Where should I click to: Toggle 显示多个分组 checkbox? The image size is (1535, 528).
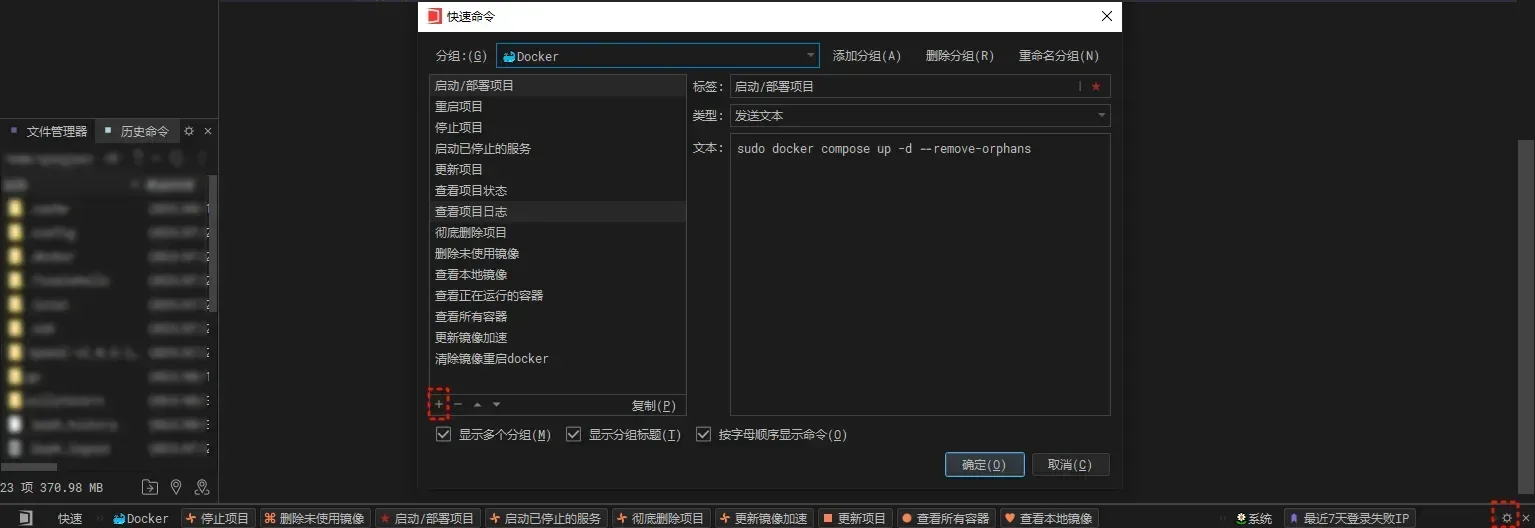443,435
